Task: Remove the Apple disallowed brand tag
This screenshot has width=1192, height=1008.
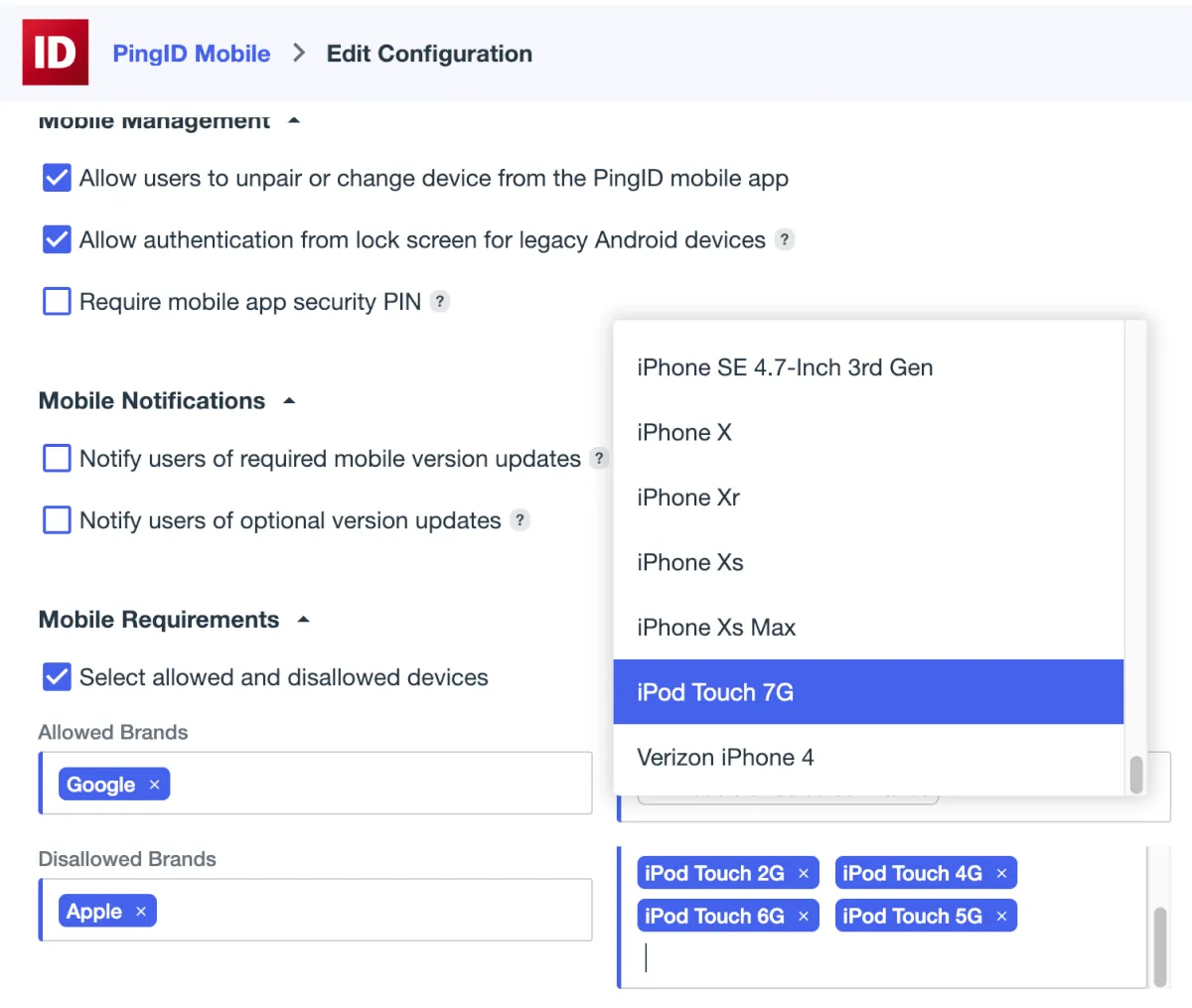Action: [x=141, y=912]
